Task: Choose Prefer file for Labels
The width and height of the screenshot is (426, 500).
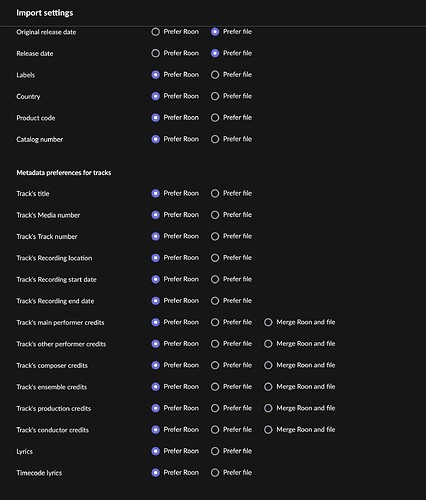Action: click(215, 75)
